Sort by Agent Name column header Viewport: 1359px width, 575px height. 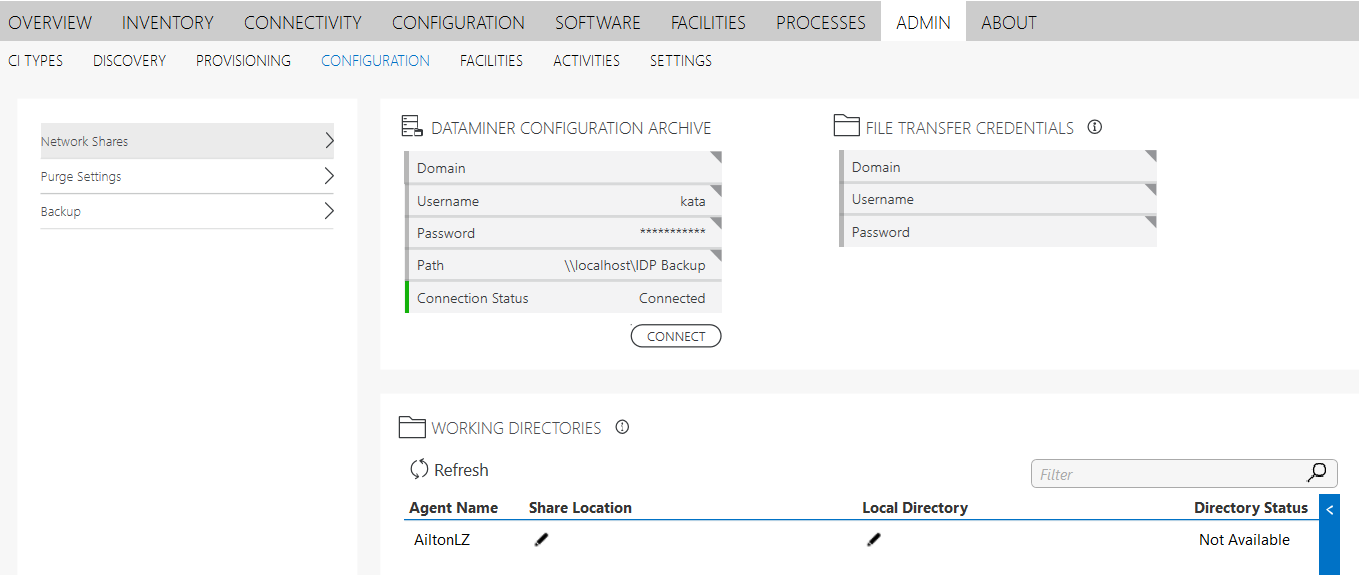tap(453, 508)
